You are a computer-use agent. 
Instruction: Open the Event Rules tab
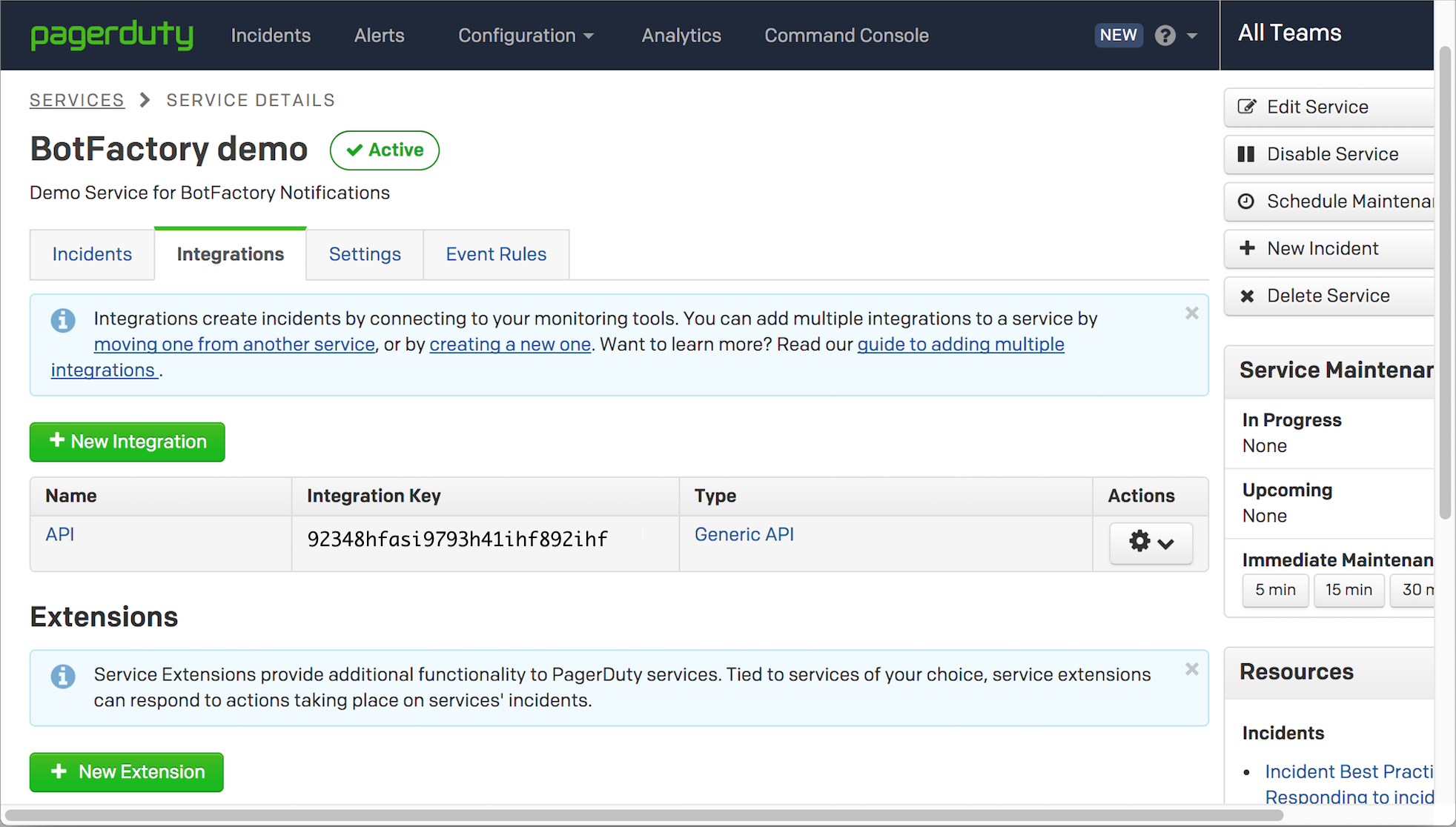coord(496,254)
